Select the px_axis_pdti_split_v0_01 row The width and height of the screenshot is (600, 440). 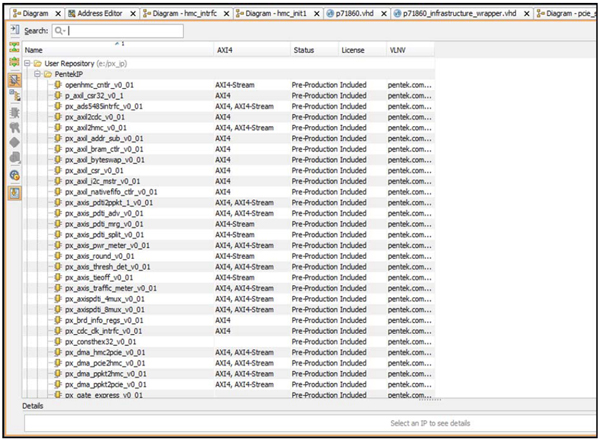(x=229, y=235)
